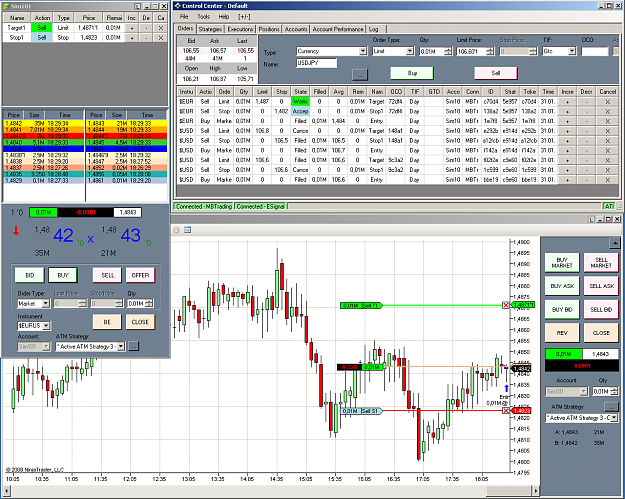Click the chart scrollbar left arrow

pos(6,491)
